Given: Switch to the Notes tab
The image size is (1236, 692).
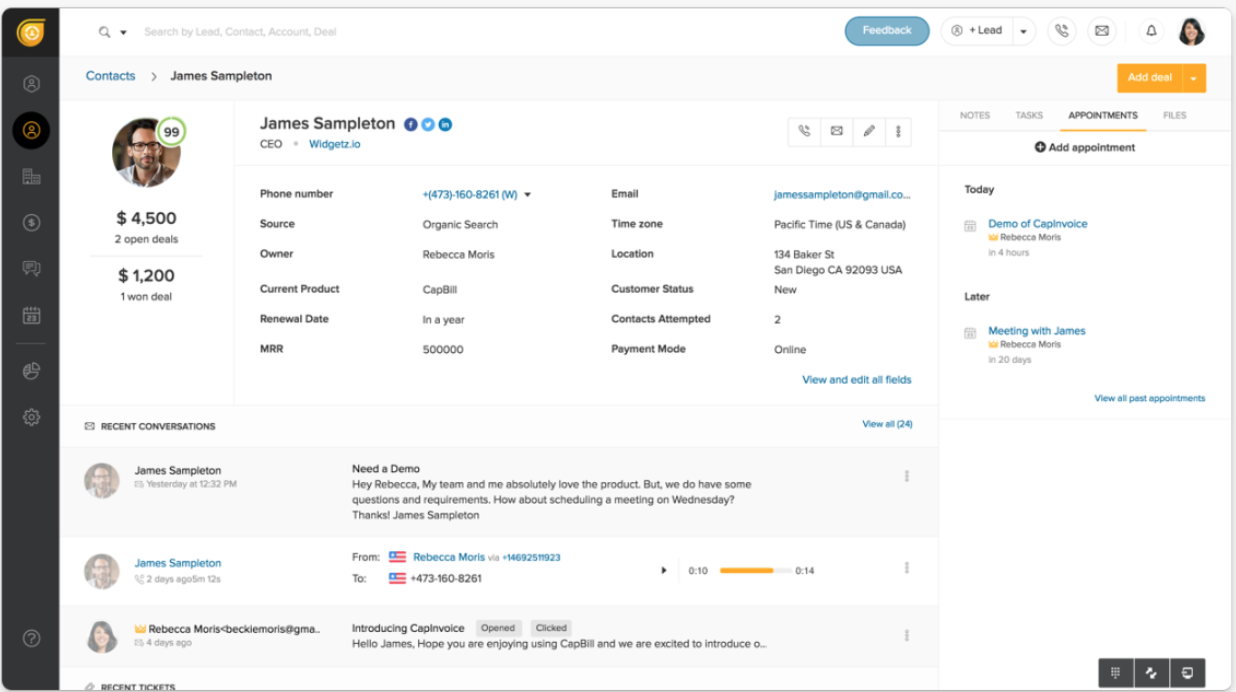Looking at the screenshot, I should click(x=974, y=116).
